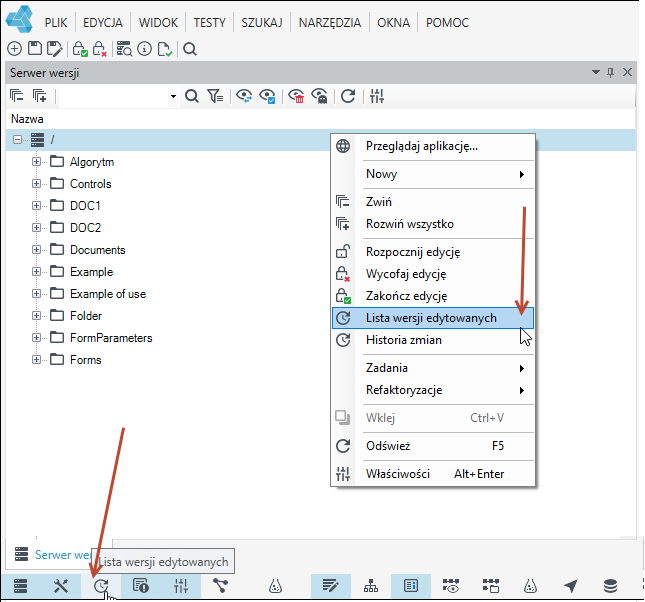Pin the Serwer wersji panel
This screenshot has height=602, width=645.
tap(610, 73)
